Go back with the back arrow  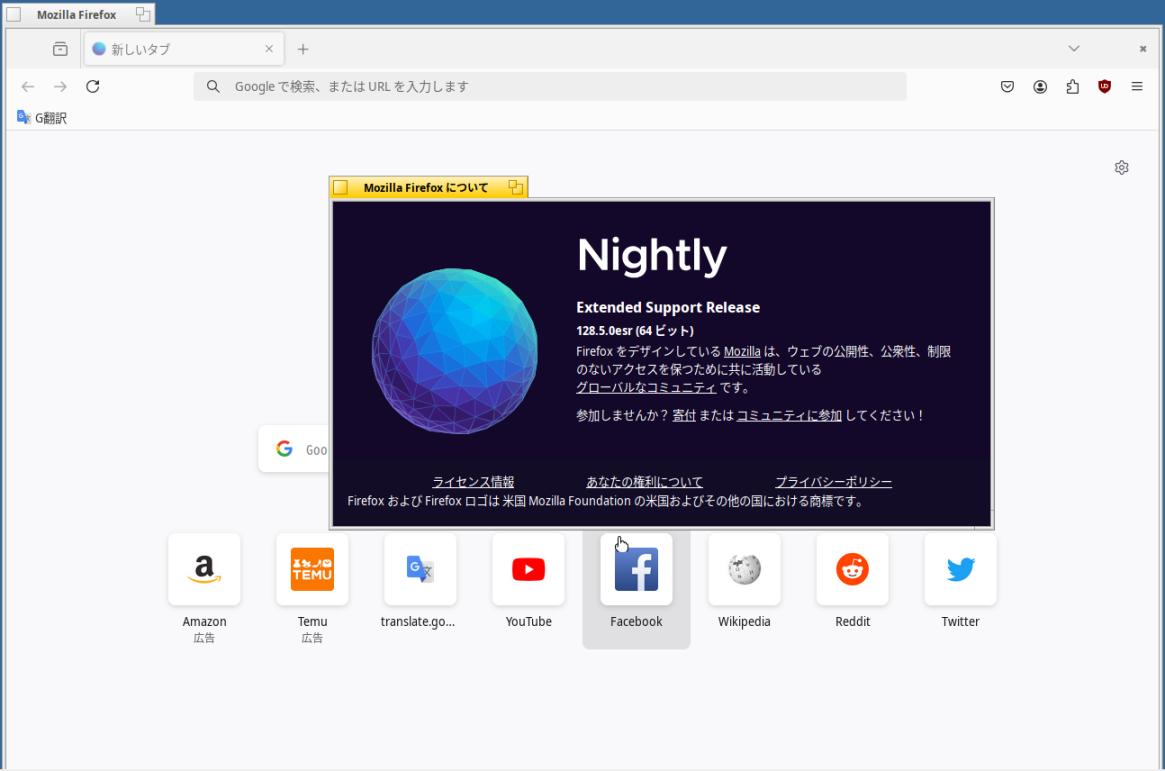tap(28, 87)
